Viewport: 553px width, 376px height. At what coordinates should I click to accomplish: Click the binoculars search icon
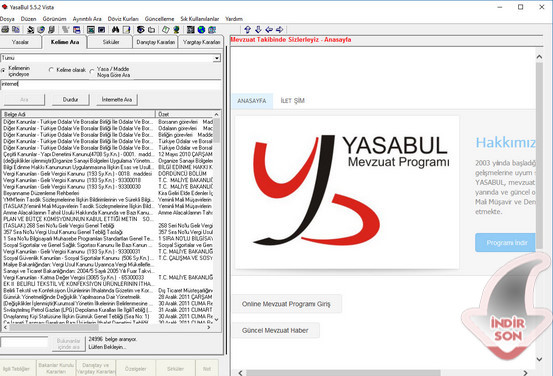(115, 30)
